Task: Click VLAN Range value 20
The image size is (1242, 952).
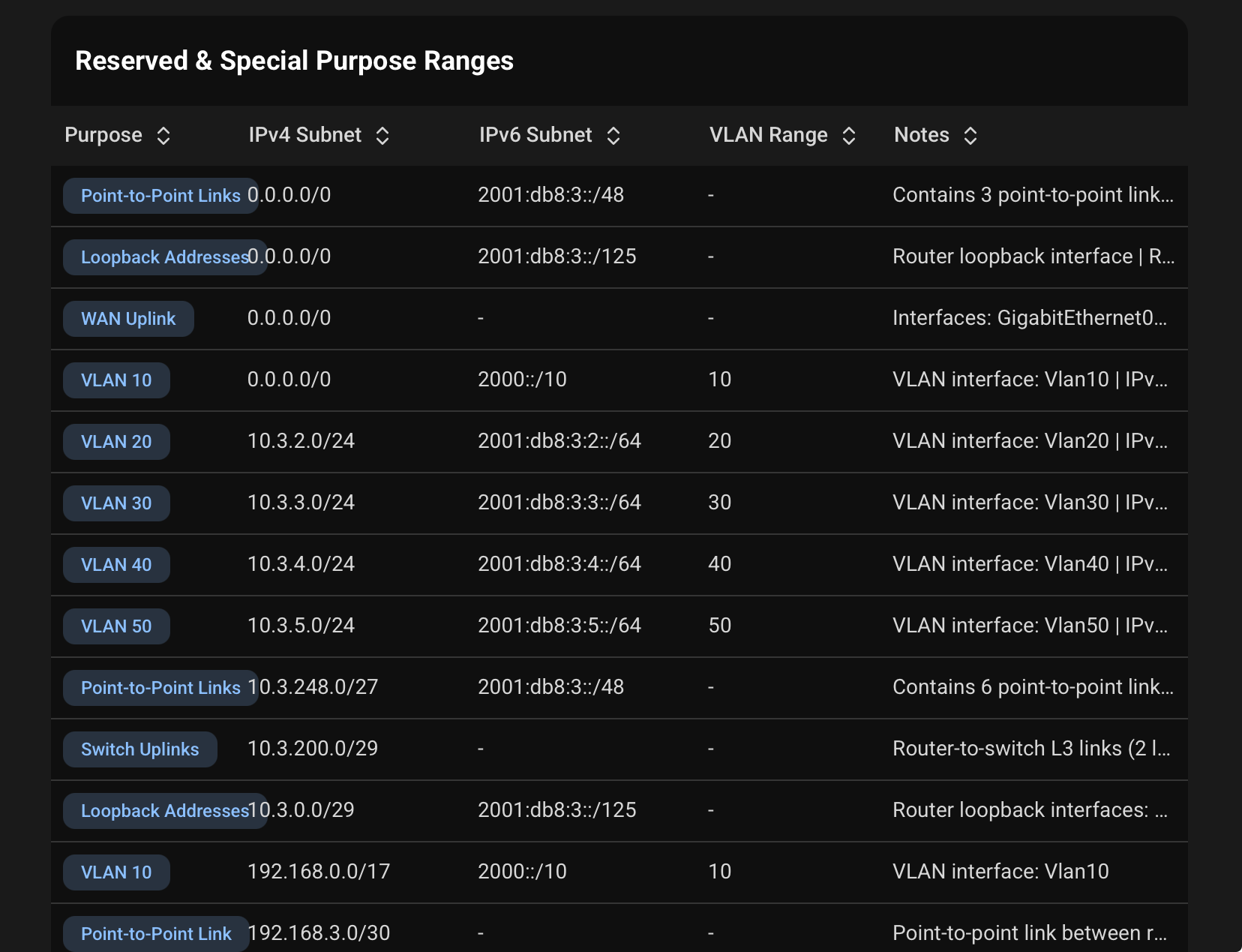Action: click(x=720, y=441)
